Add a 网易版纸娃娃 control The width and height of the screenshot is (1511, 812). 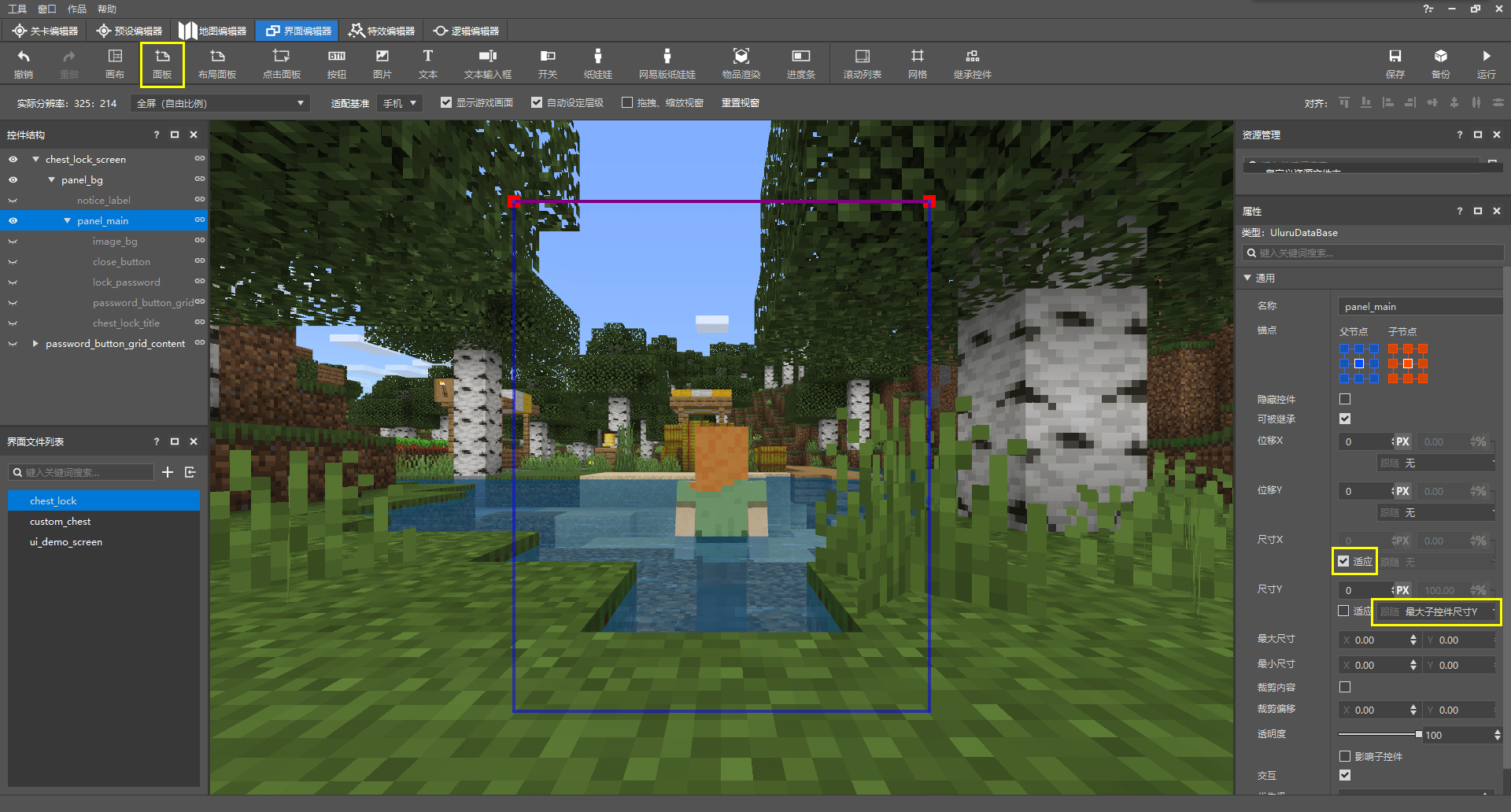pos(667,64)
